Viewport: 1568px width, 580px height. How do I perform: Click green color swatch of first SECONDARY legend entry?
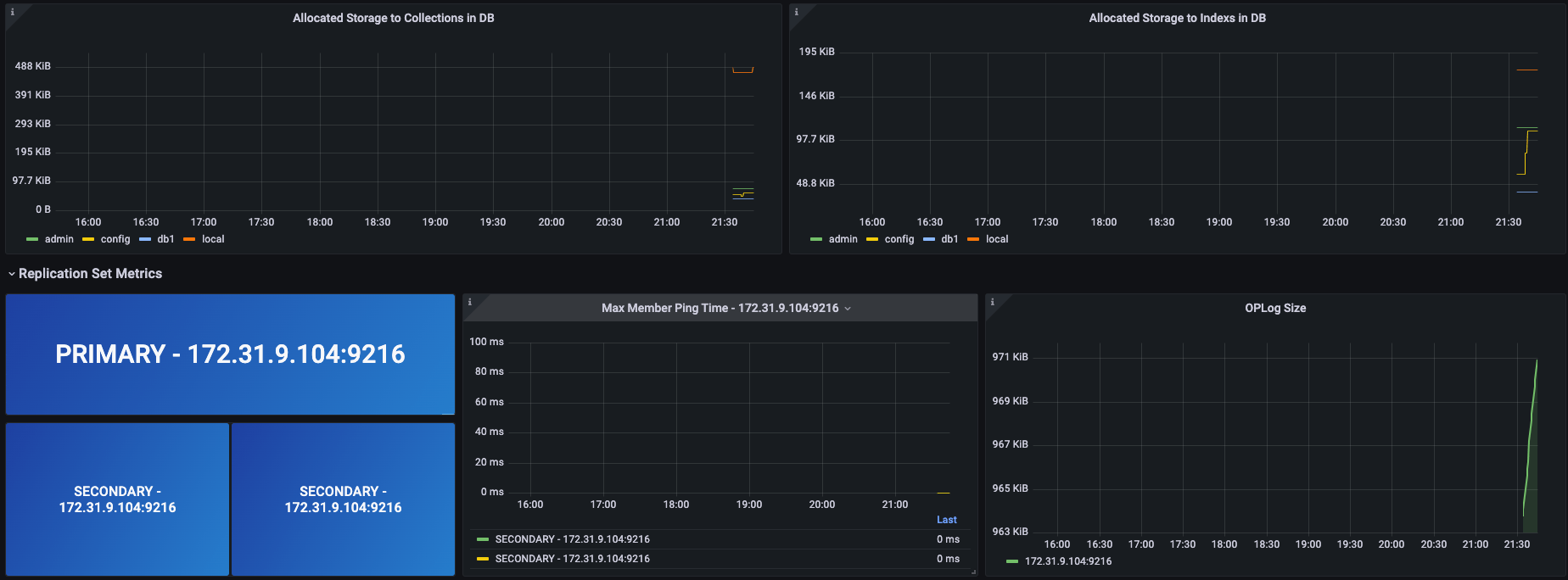click(x=483, y=539)
